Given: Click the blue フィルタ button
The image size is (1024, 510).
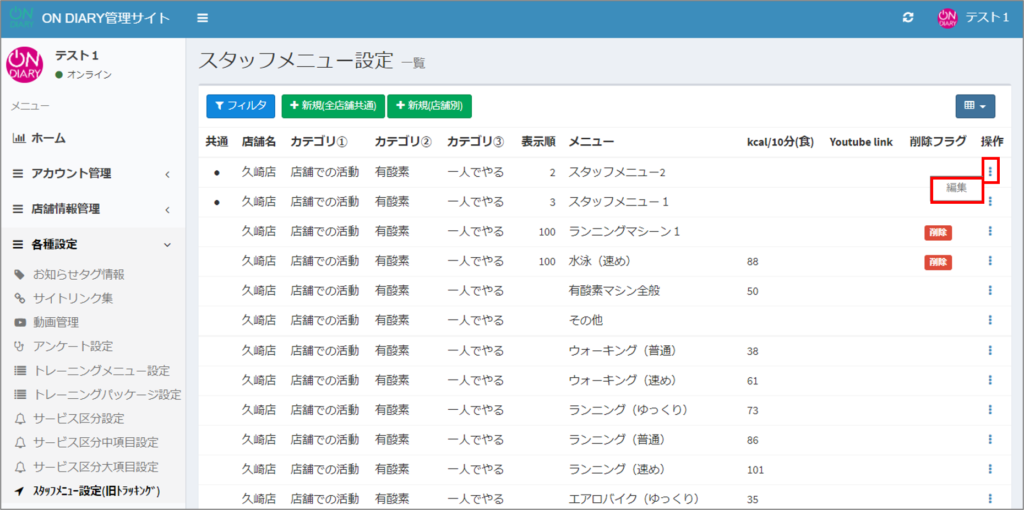Looking at the screenshot, I should point(240,106).
